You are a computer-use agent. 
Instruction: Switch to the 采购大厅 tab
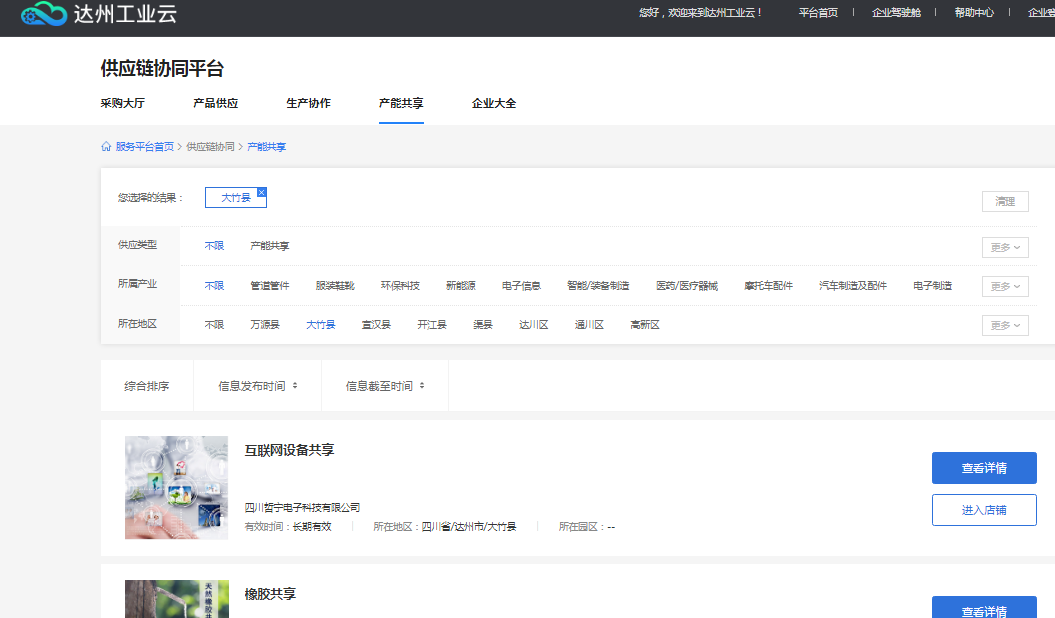click(122, 103)
